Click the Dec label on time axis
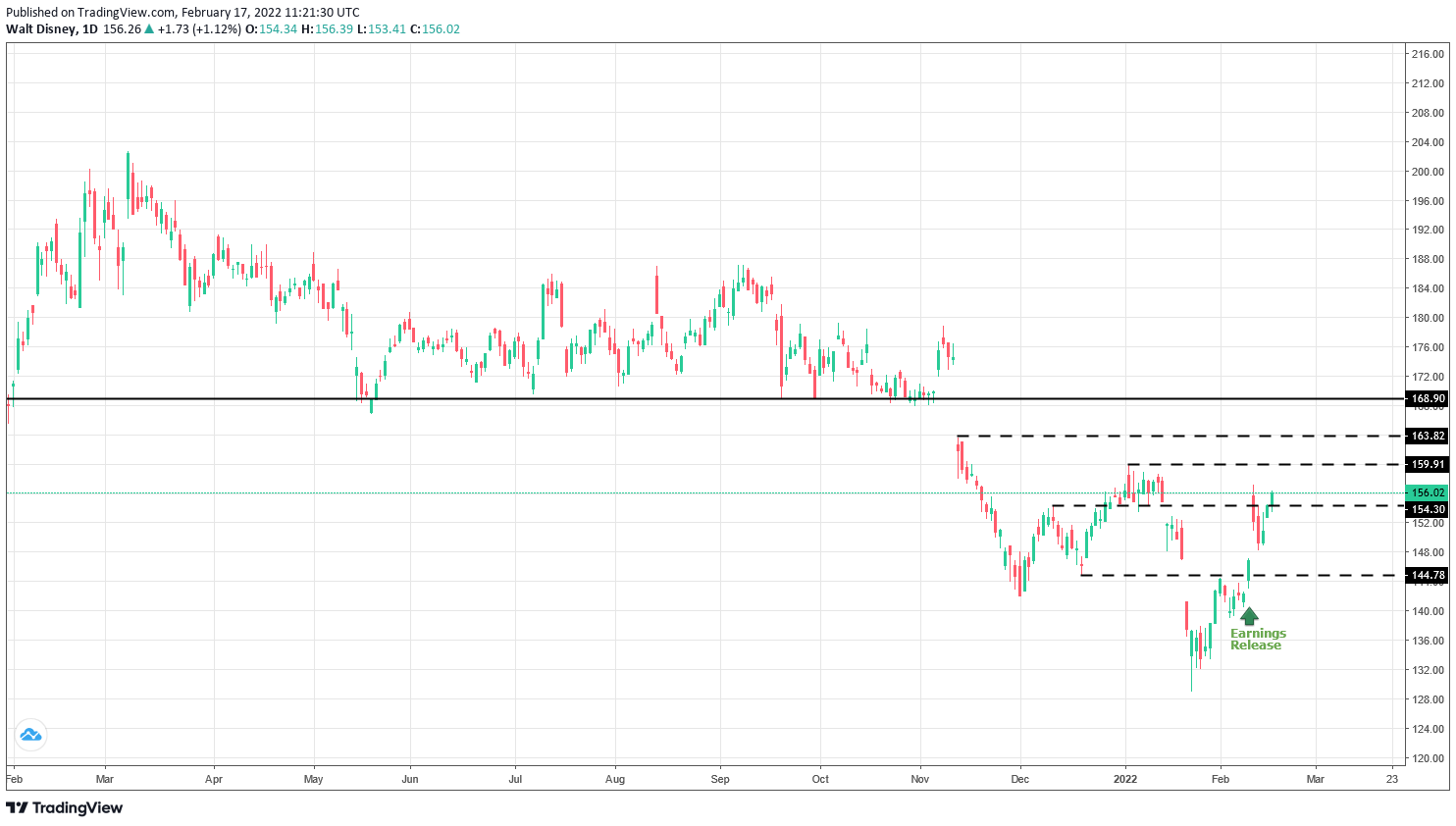Image resolution: width=1456 pixels, height=826 pixels. pos(1020,779)
